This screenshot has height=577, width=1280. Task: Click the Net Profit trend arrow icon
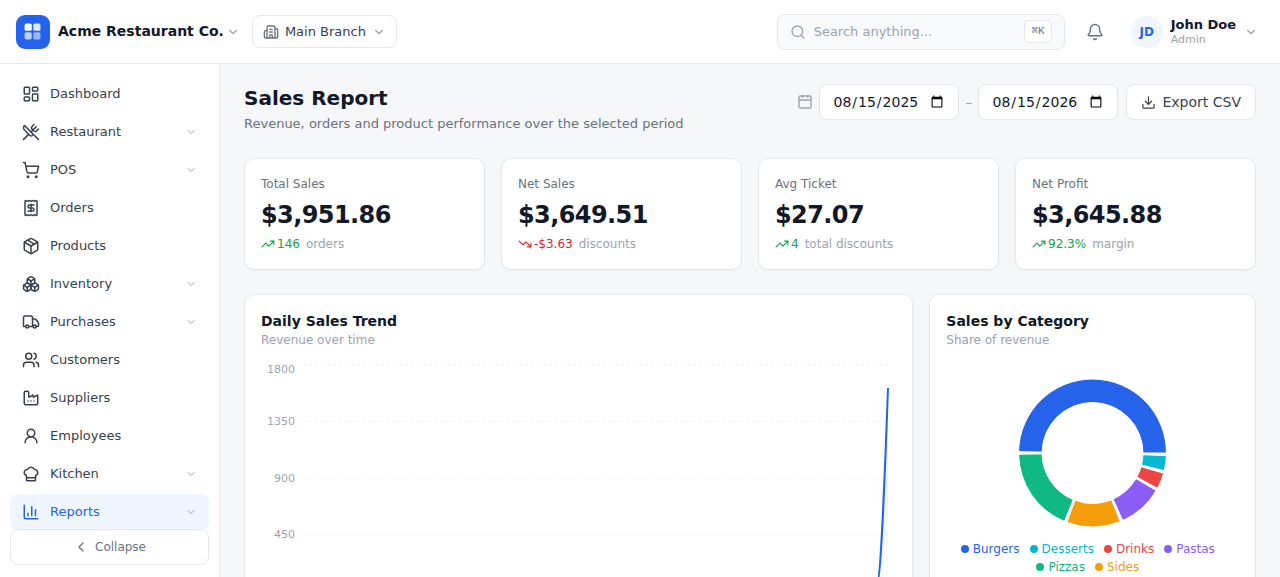1039,244
